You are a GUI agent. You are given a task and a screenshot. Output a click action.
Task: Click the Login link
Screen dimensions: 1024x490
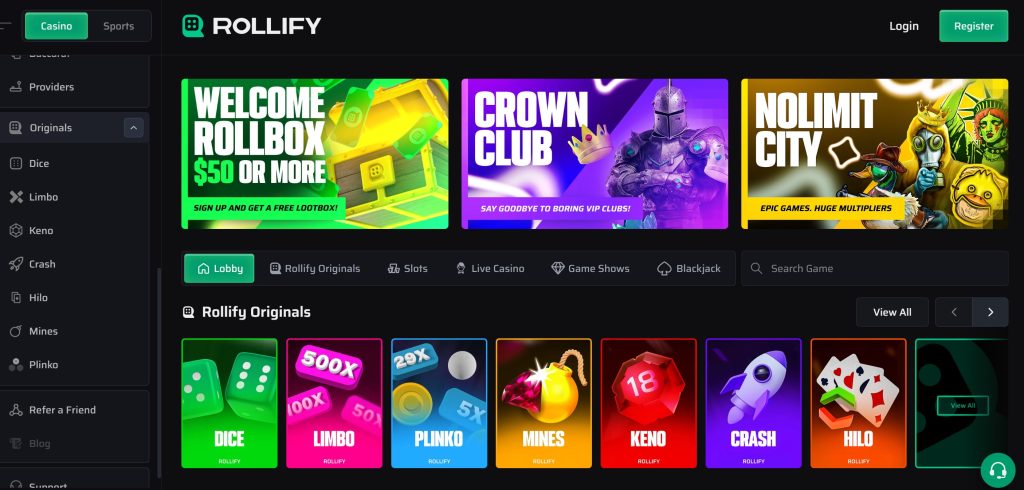pos(904,26)
